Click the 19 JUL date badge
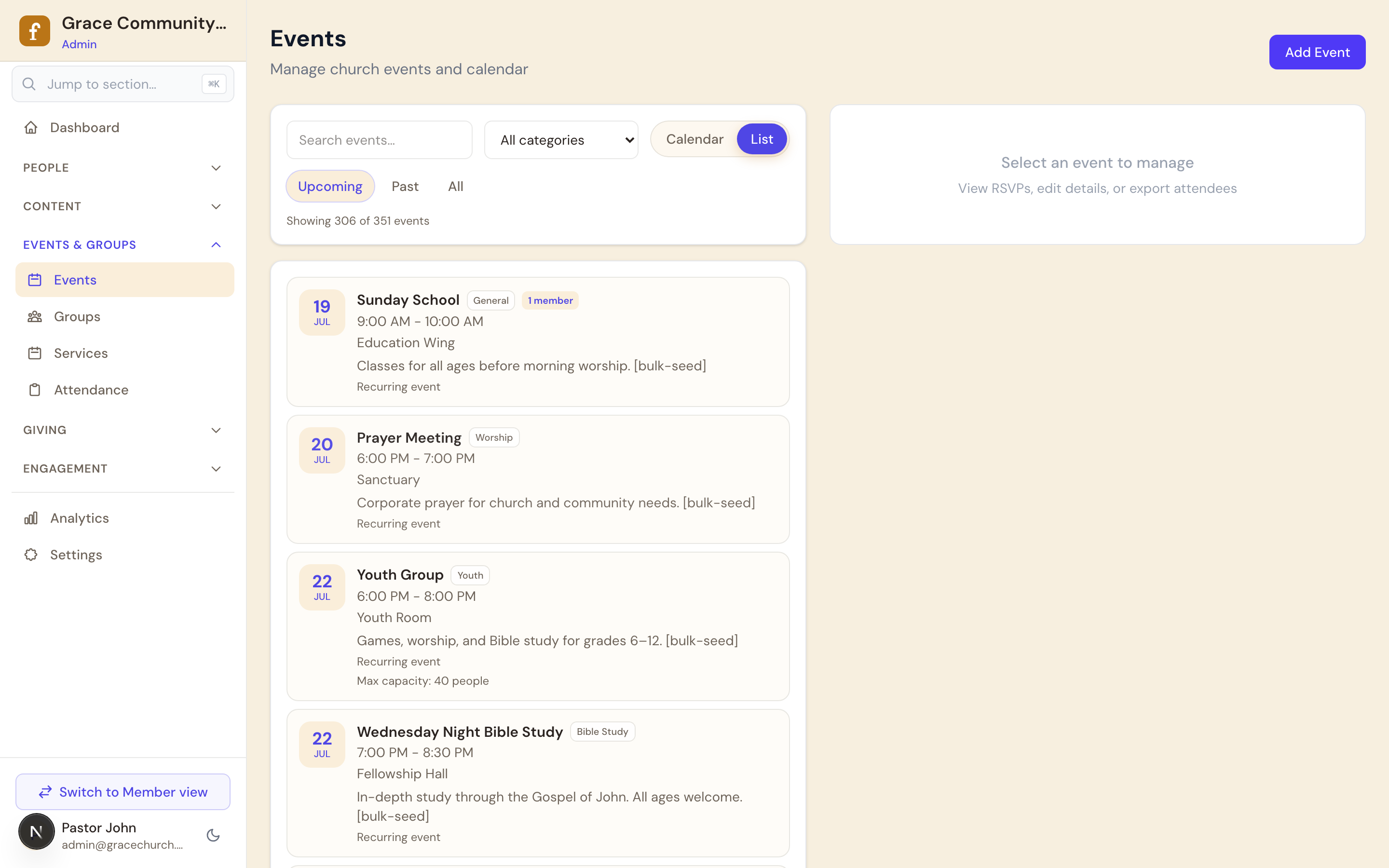1389x868 pixels. pyautogui.click(x=322, y=312)
